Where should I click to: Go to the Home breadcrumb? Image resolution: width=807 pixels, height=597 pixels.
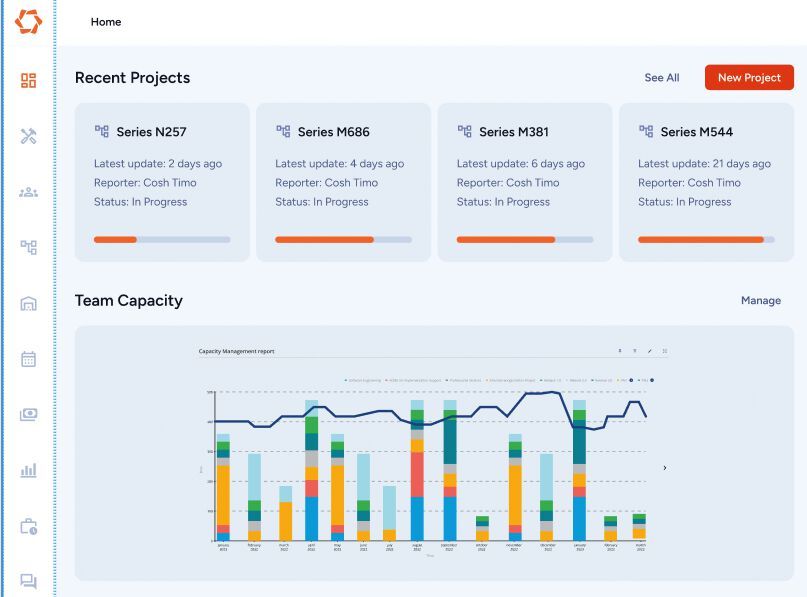click(106, 22)
